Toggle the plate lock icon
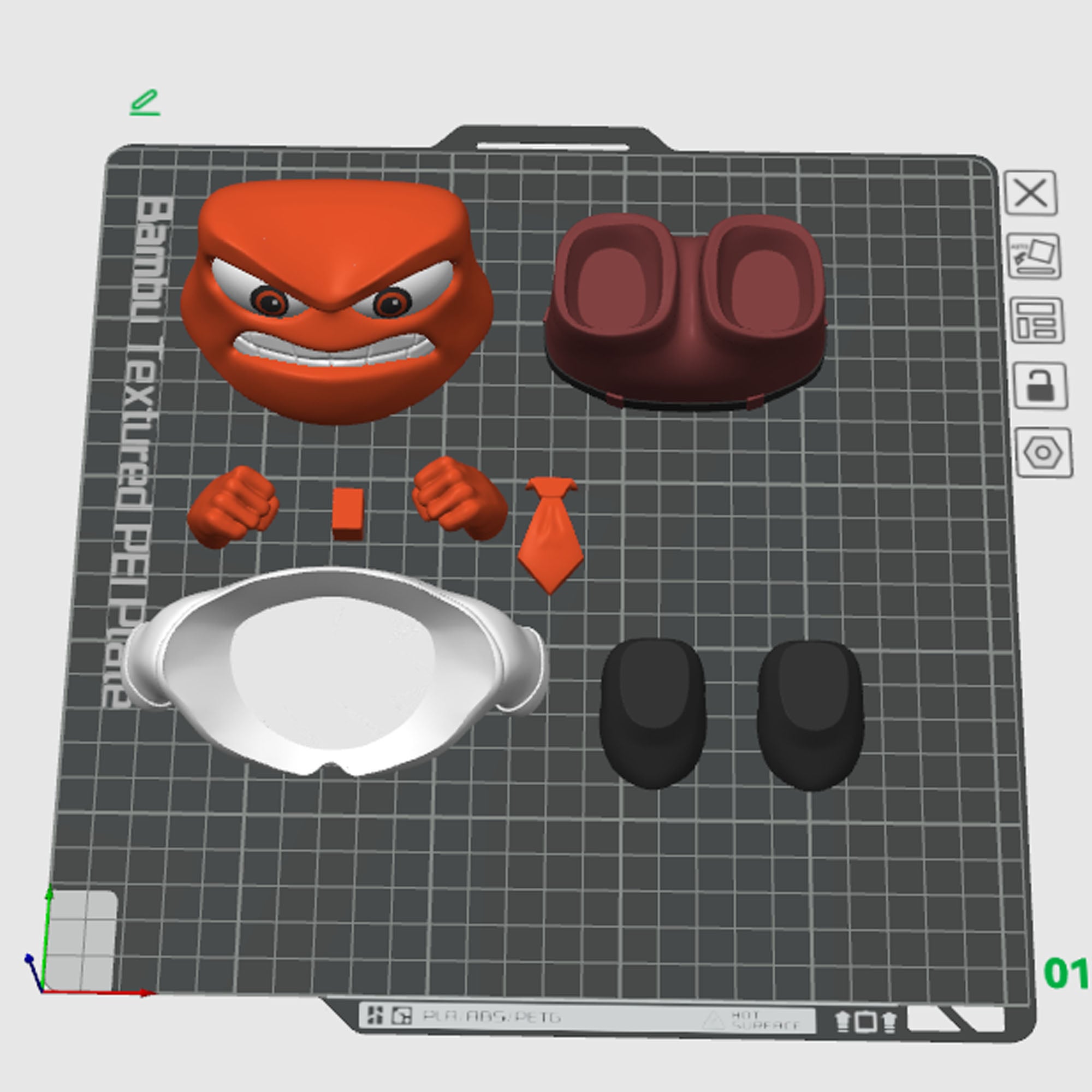The width and height of the screenshot is (1092, 1092). coord(1041,386)
